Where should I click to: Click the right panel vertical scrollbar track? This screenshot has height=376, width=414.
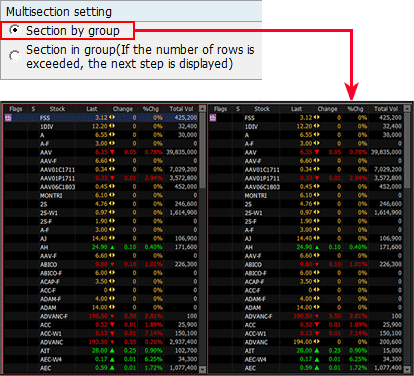click(407, 277)
